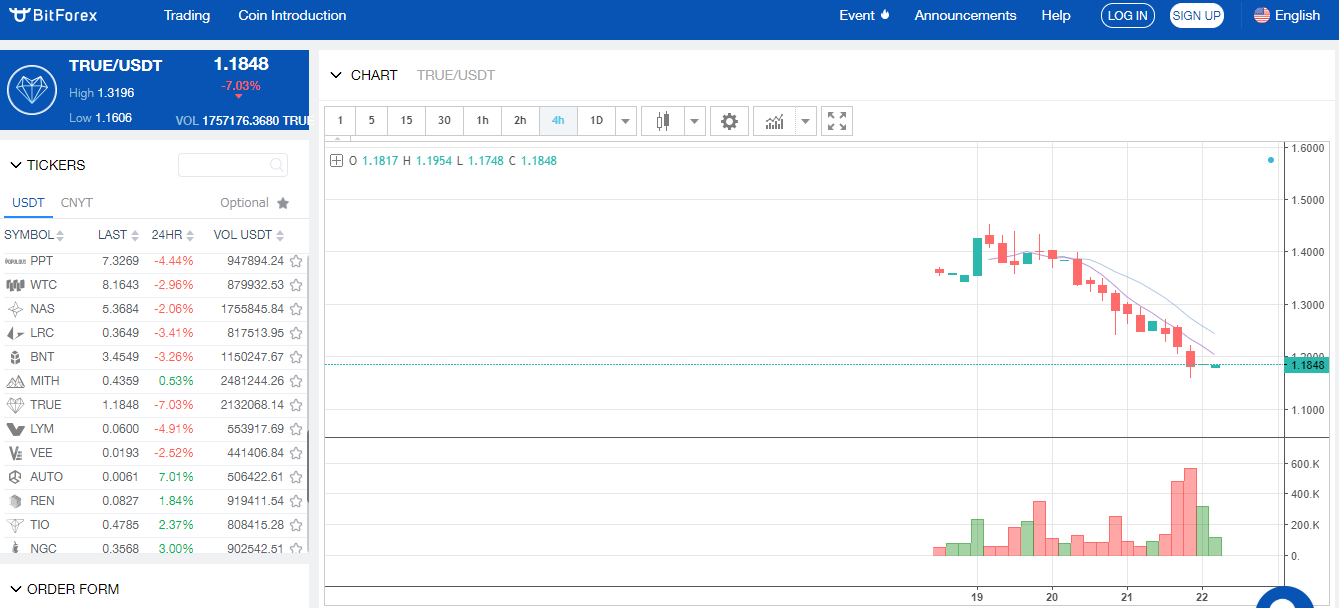Click the Optional favorites star icon
The width and height of the screenshot is (1339, 608).
[x=283, y=203]
